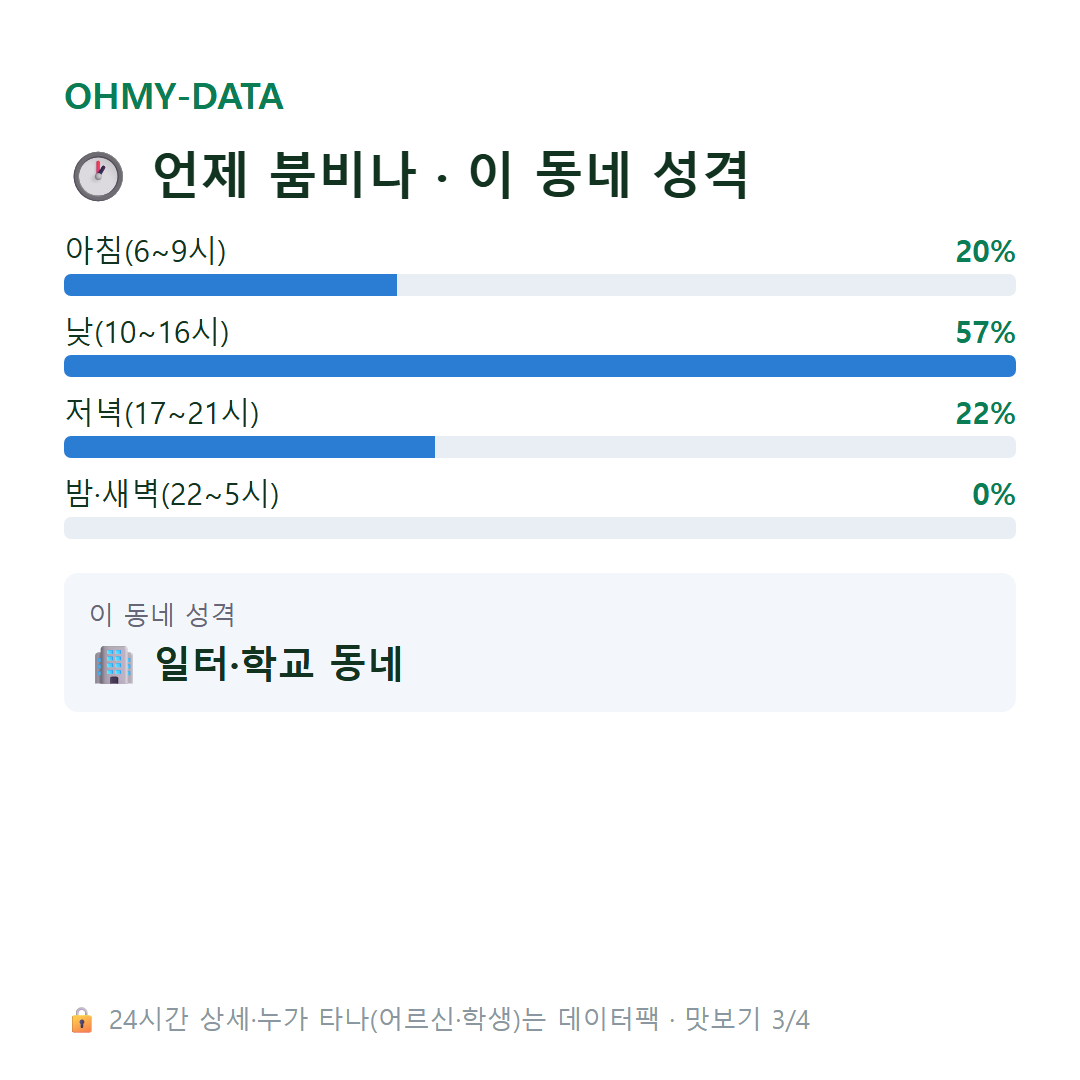Click the 아침 progress bar
Viewport: 1080px width, 1080px height.
tap(540, 285)
